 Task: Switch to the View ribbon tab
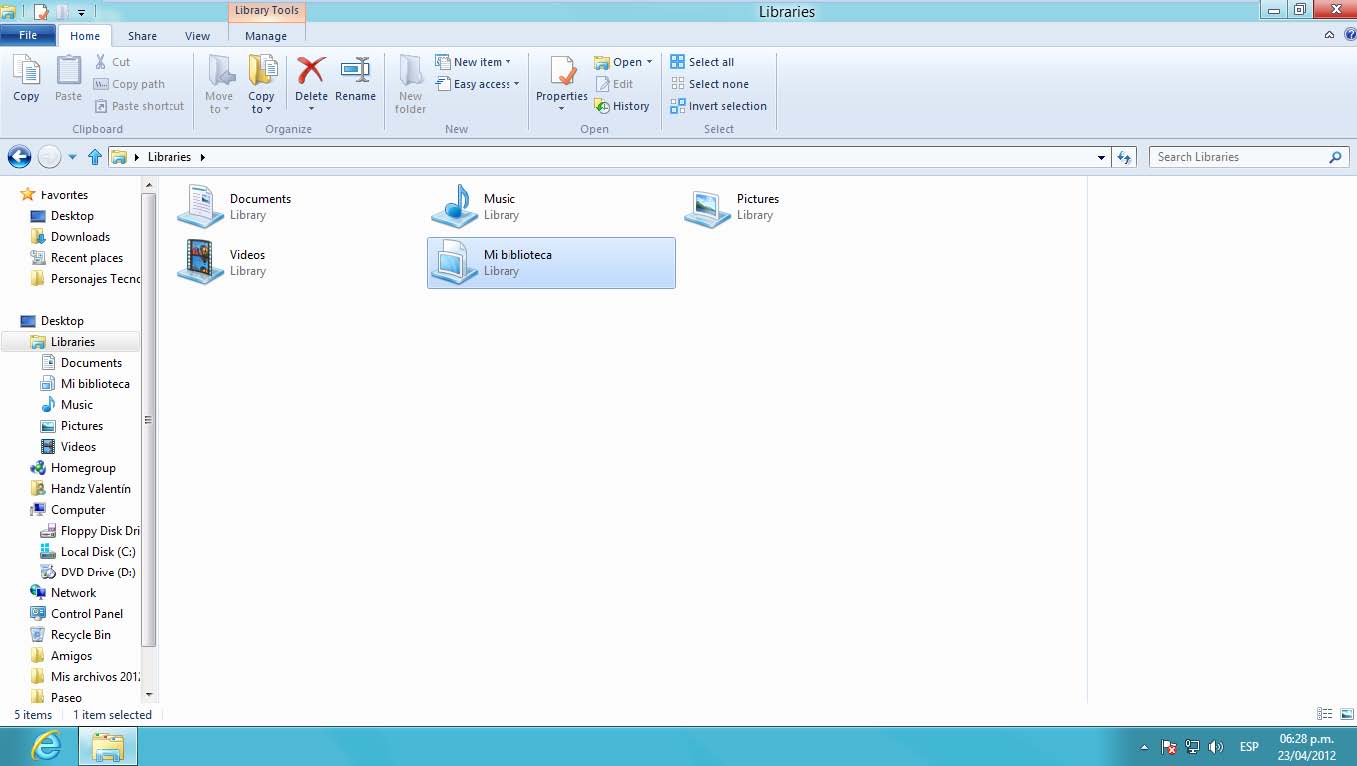(197, 36)
